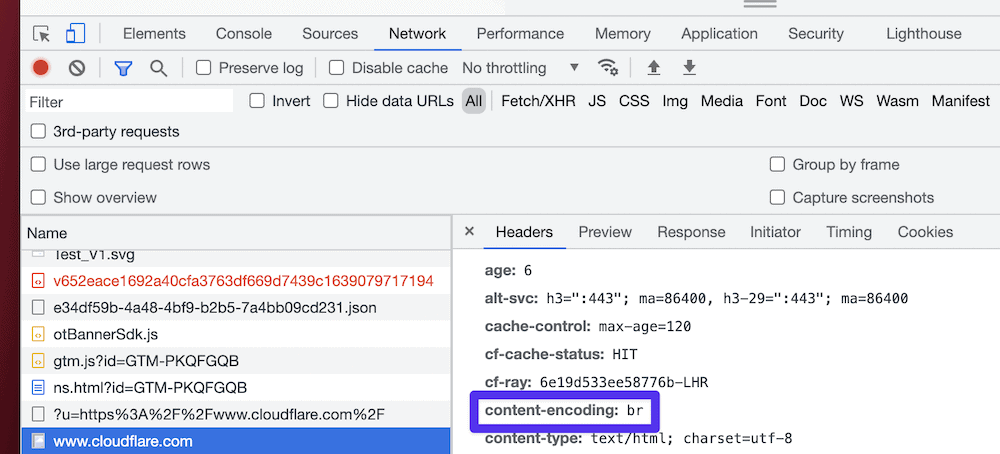Open network conditions wifi icon
This screenshot has width=1000, height=454.
[x=607, y=68]
